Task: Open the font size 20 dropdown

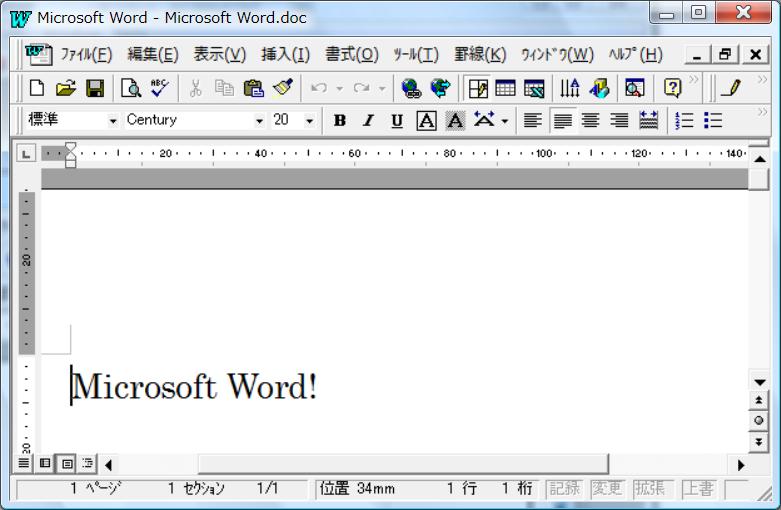Action: click(309, 121)
